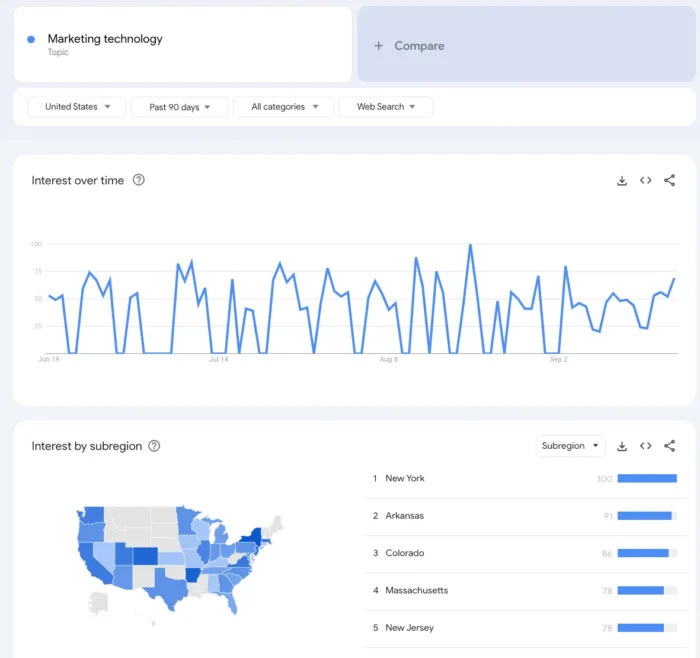Open help for Interest by subregion

coord(154,446)
